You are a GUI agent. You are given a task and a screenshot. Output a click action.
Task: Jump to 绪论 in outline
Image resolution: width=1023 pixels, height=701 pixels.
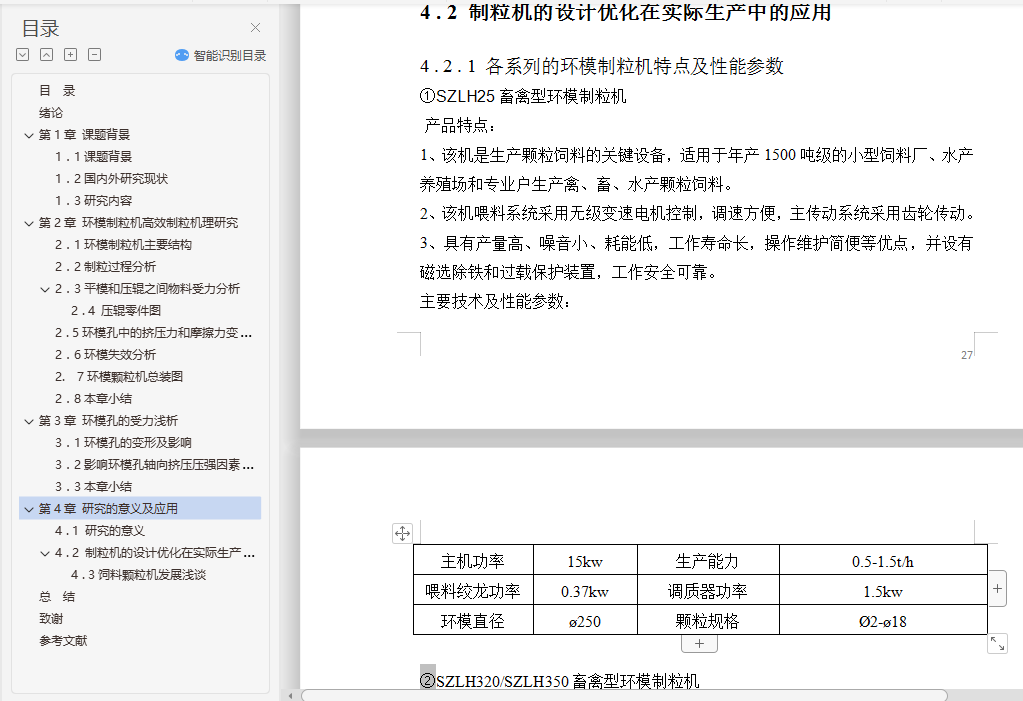[51, 113]
